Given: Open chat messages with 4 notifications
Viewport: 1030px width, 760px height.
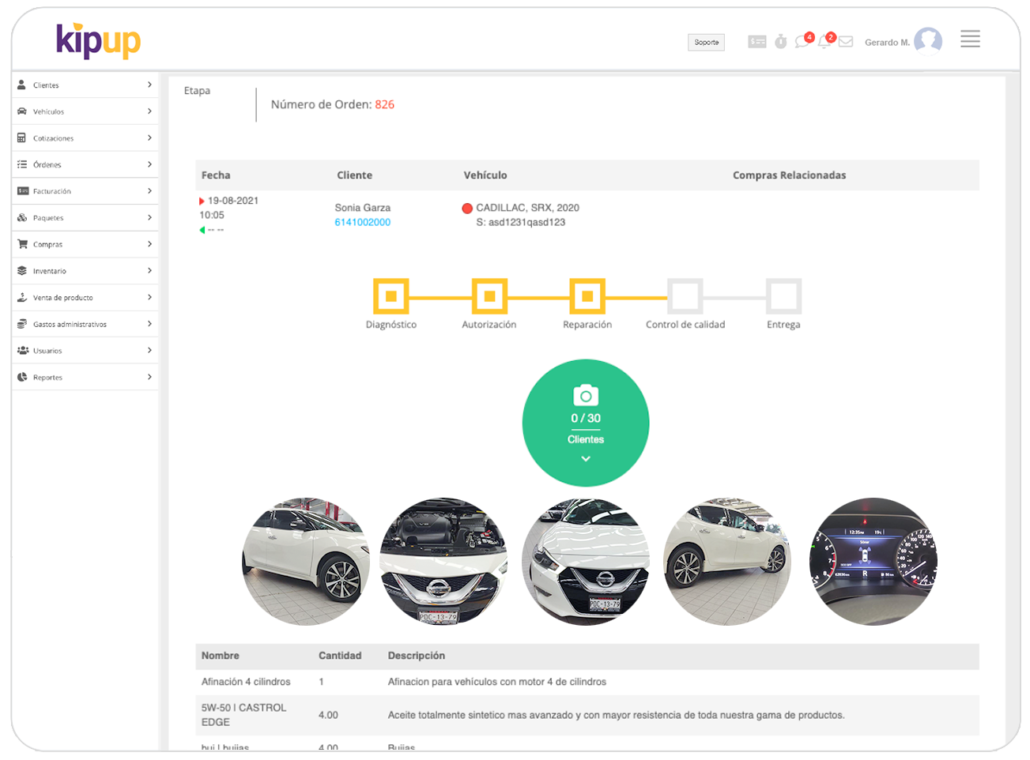Looking at the screenshot, I should pos(802,42).
